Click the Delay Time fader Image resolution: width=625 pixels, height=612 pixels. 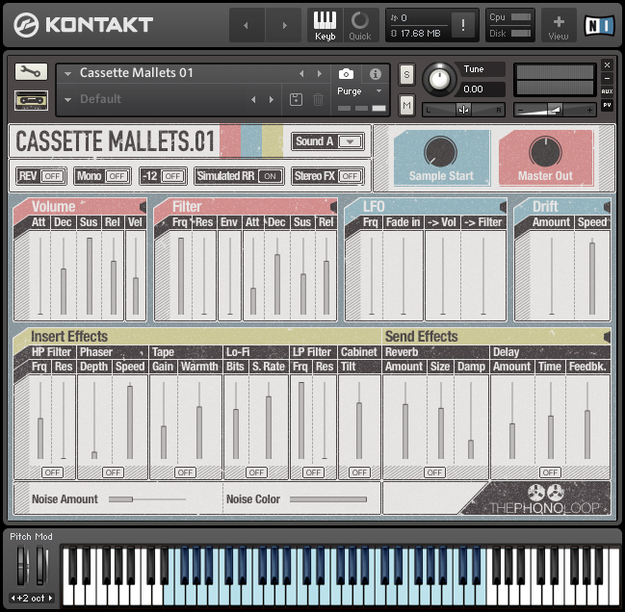[550, 421]
